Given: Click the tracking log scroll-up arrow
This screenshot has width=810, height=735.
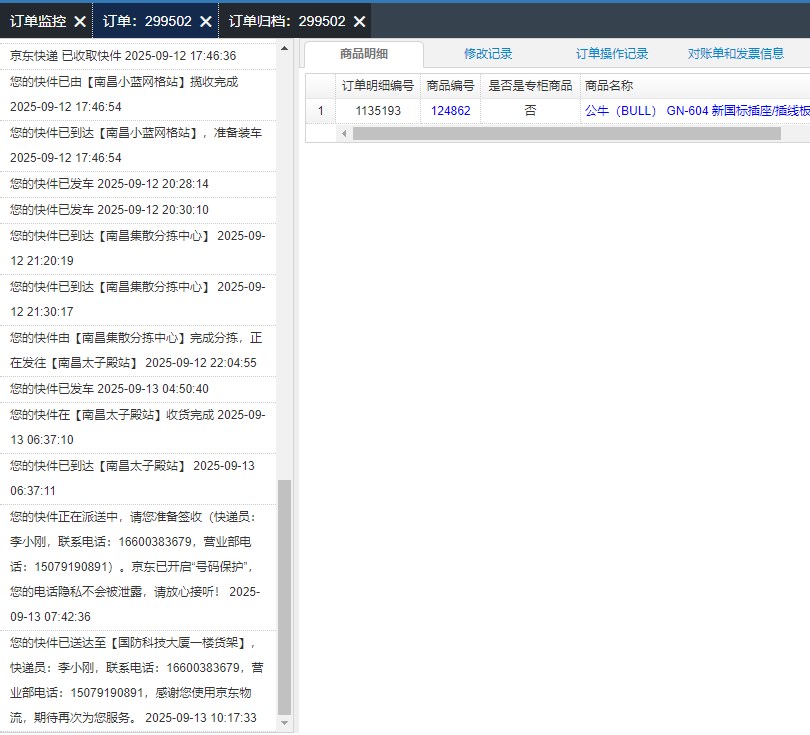Looking at the screenshot, I should (285, 48).
